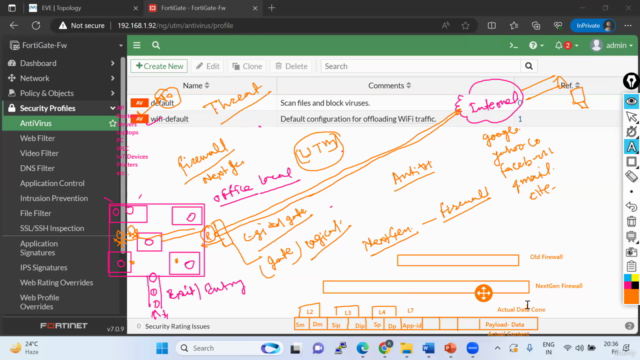Open the browser settings three-dots menu
The image size is (640, 360).
pyautogui.click(x=628, y=26)
